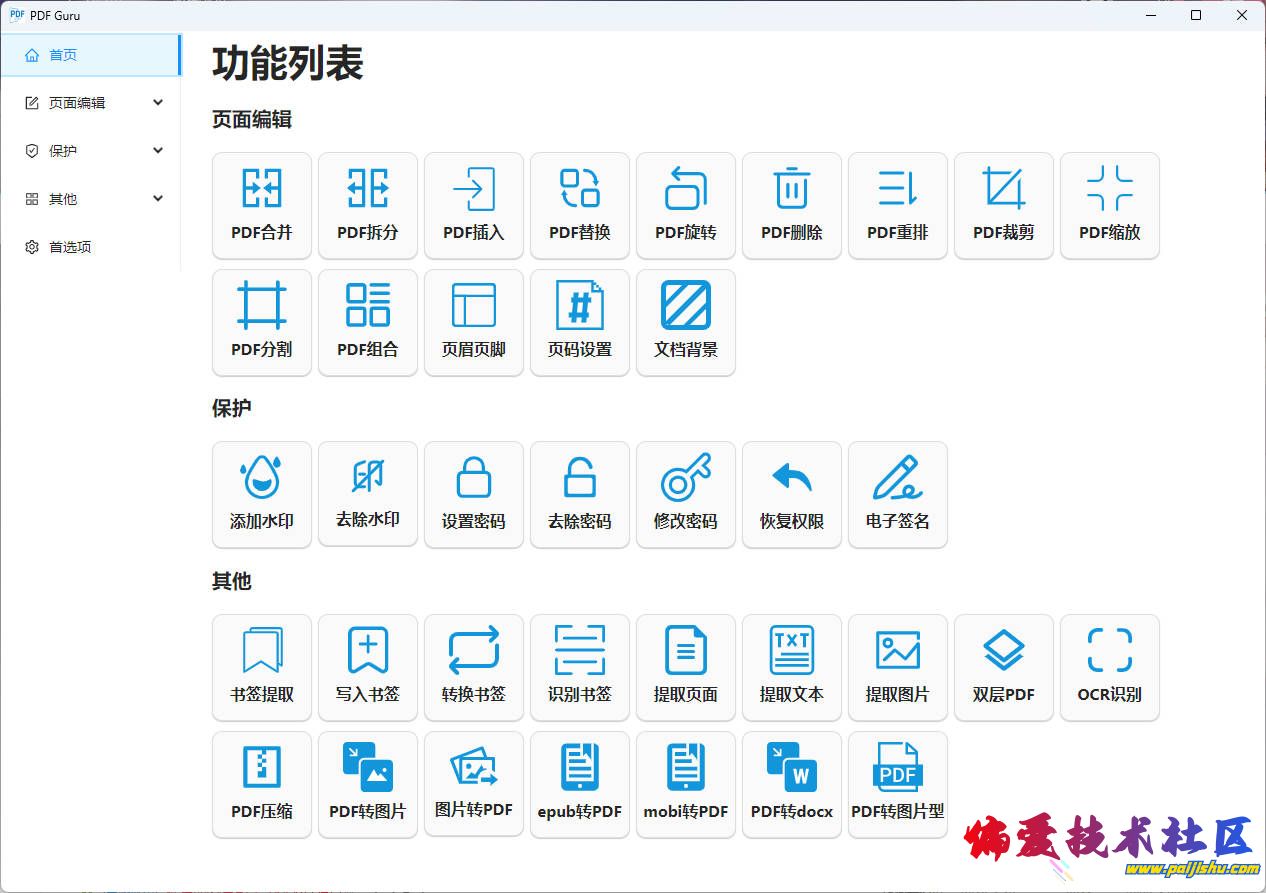
Task: Expand the 页面编辑 sidebar chevron
Action: pyautogui.click(x=158, y=102)
